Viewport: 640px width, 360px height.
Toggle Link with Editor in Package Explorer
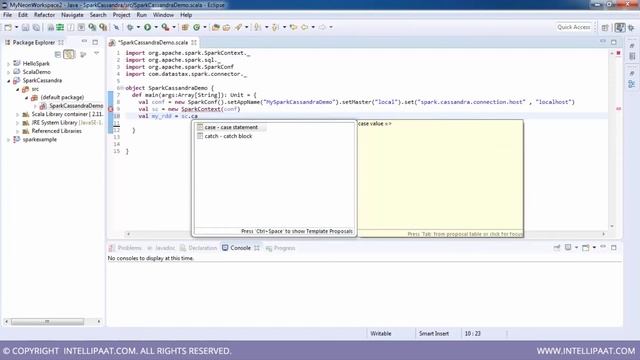69,54
